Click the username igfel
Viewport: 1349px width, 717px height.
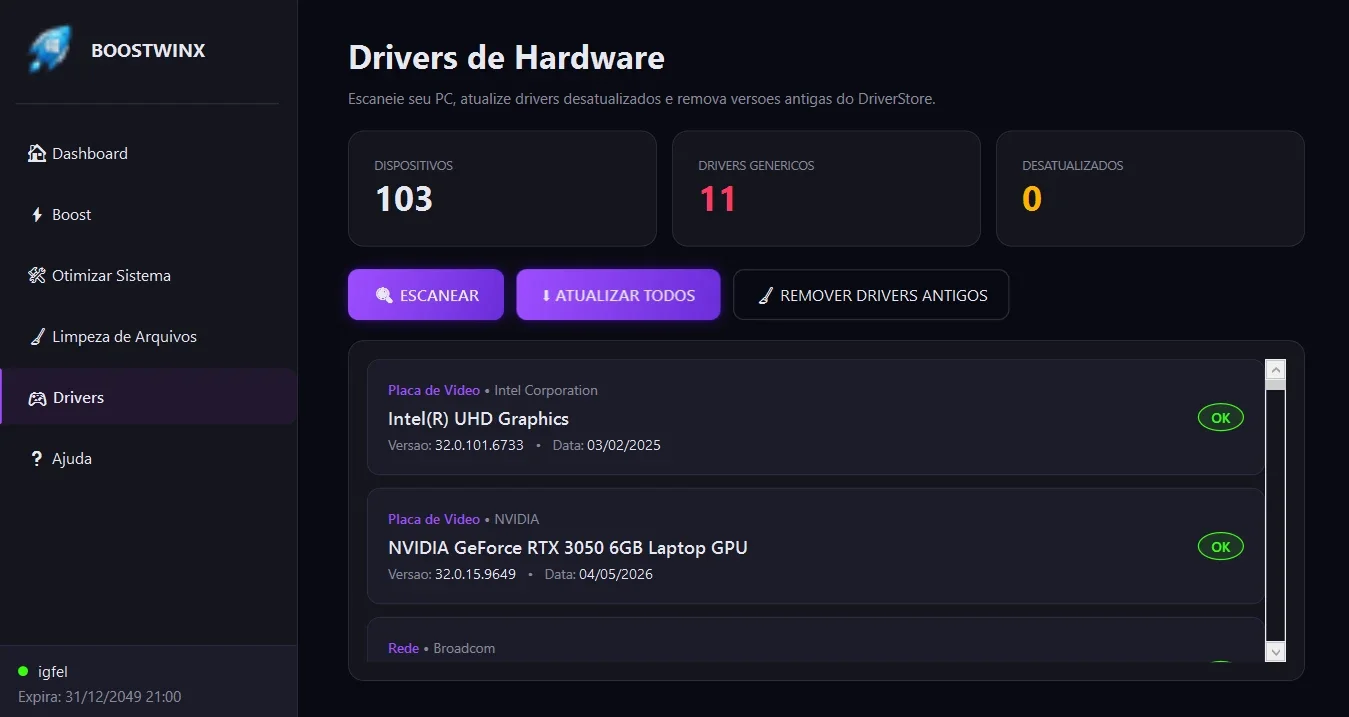pyautogui.click(x=53, y=671)
